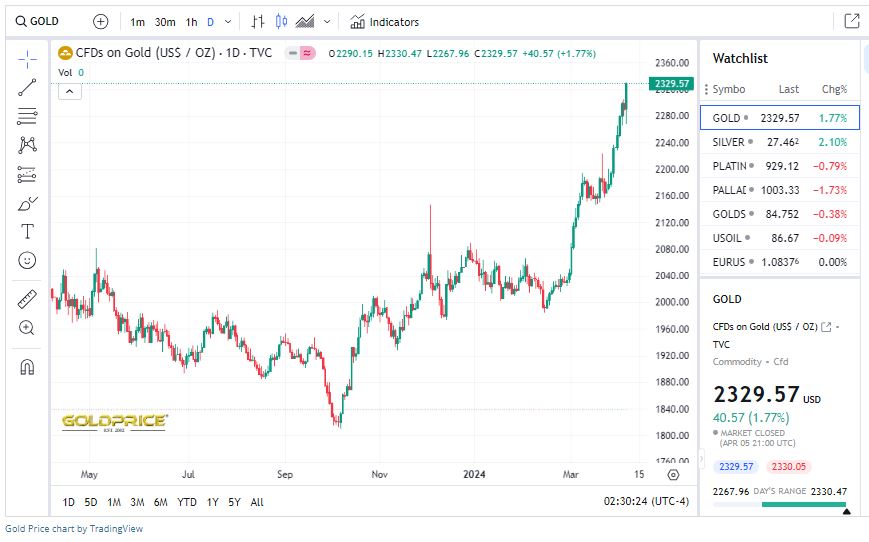
Task: Set range to 5D
Action: click(x=91, y=502)
